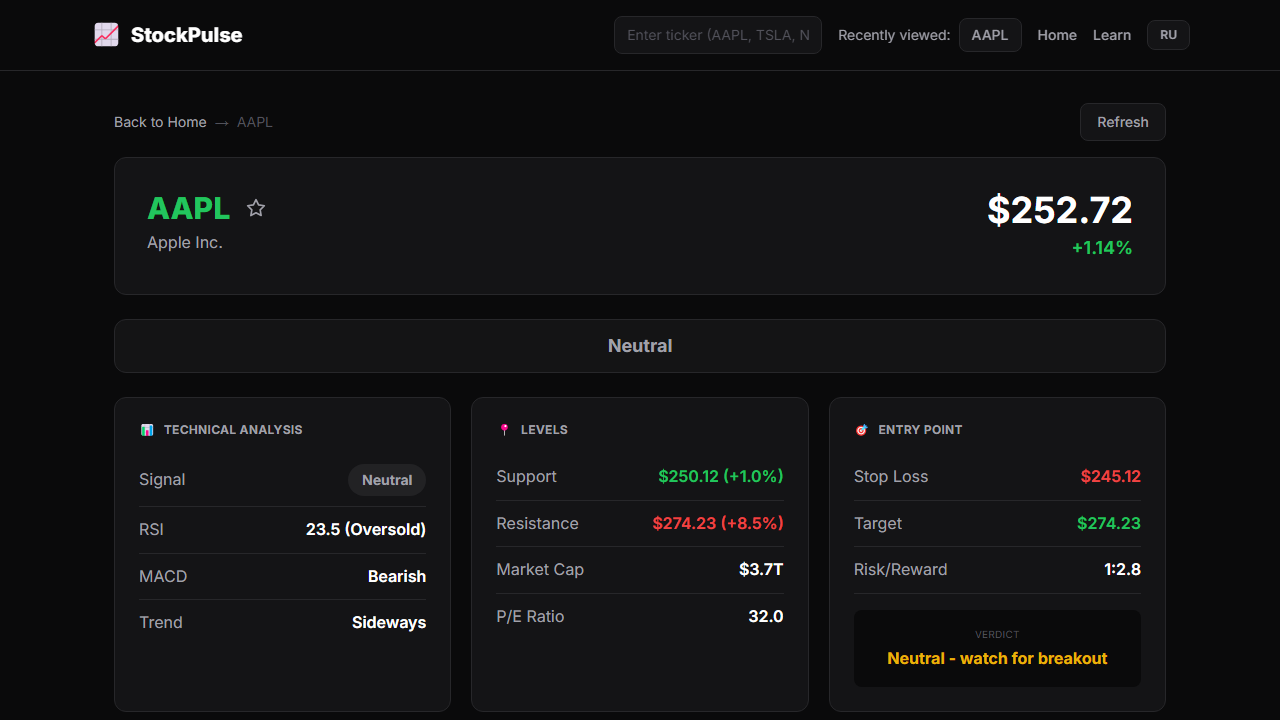Click the TECHNICAL ANALYSIS card heading
The width and height of the screenshot is (1280, 720).
click(233, 430)
